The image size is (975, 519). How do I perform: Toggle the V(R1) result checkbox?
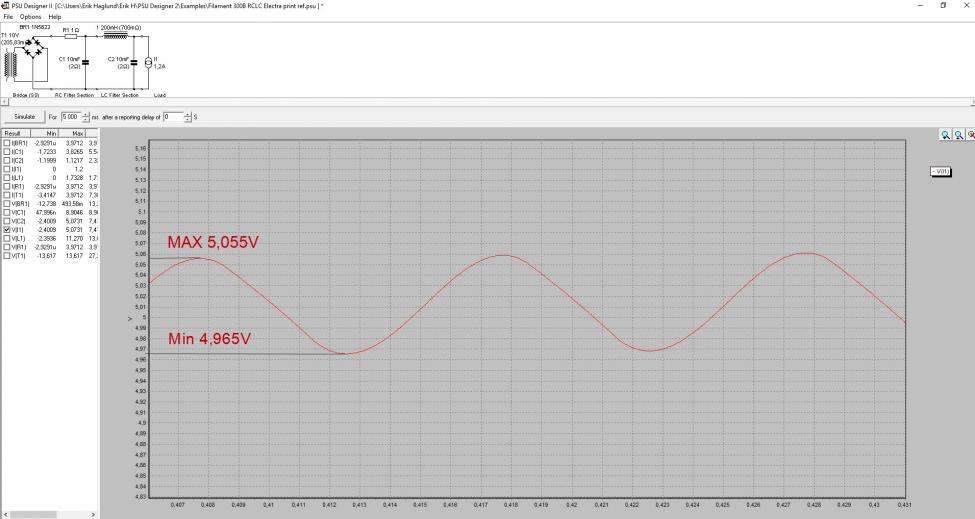tap(7, 247)
